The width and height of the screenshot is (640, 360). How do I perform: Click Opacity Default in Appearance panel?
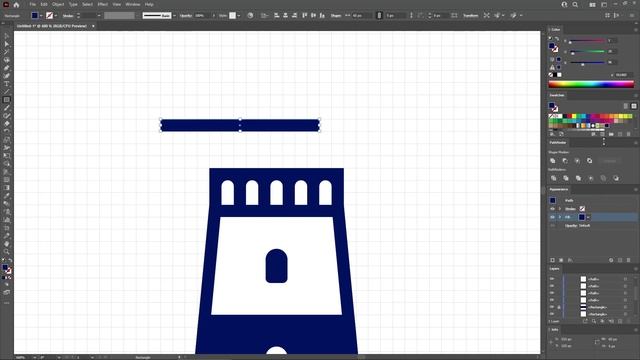[x=578, y=225]
